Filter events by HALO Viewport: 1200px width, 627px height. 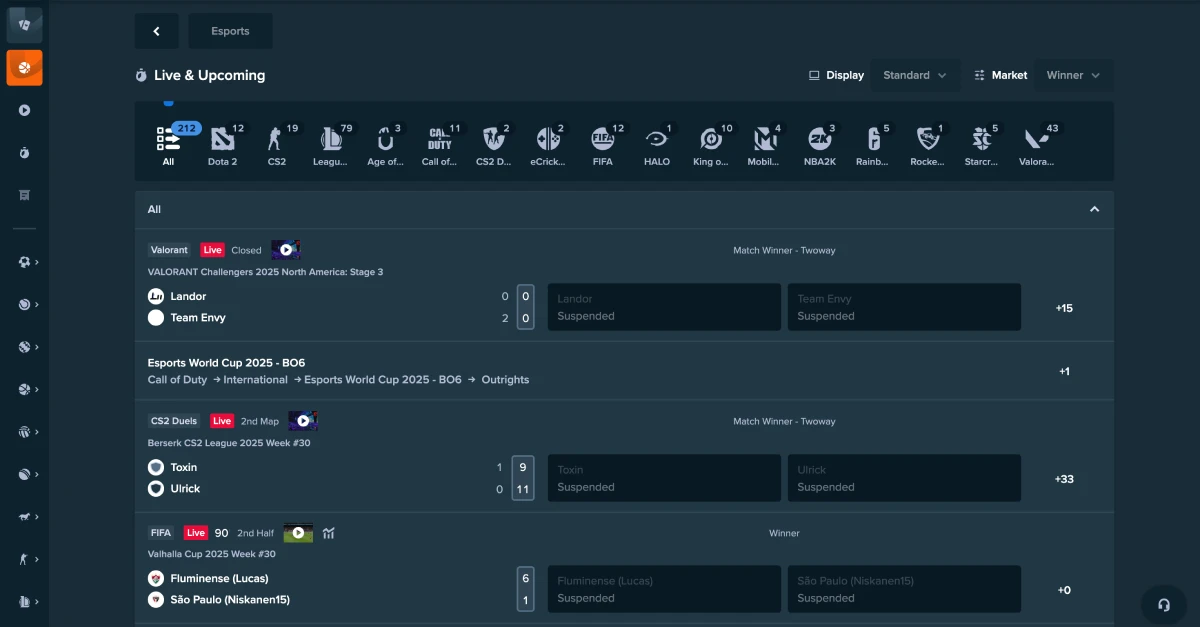click(x=657, y=145)
